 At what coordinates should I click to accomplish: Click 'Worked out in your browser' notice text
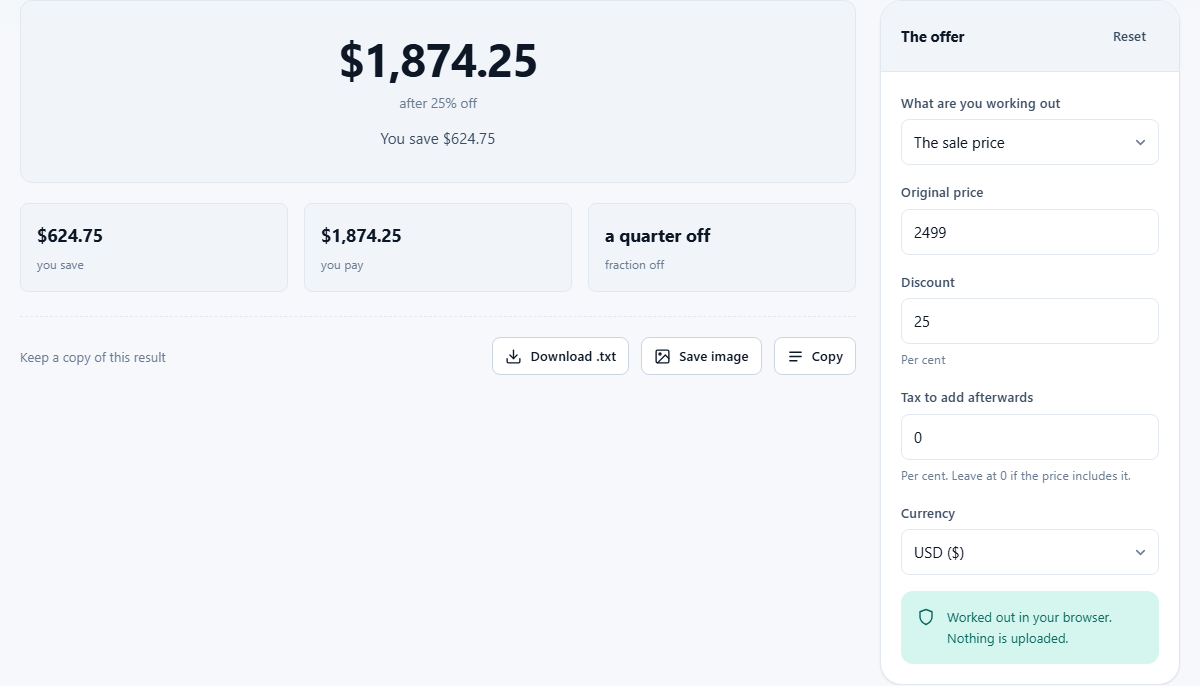coord(1029,617)
